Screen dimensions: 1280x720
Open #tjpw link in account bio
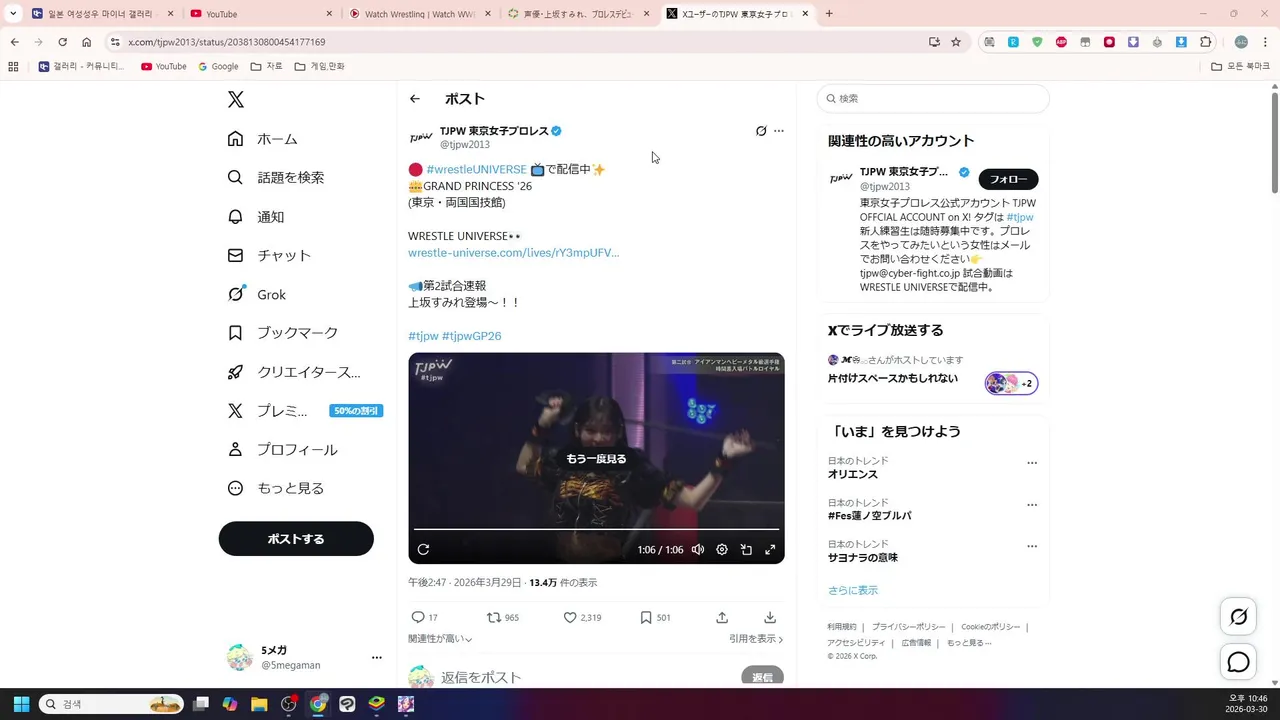coord(1020,217)
